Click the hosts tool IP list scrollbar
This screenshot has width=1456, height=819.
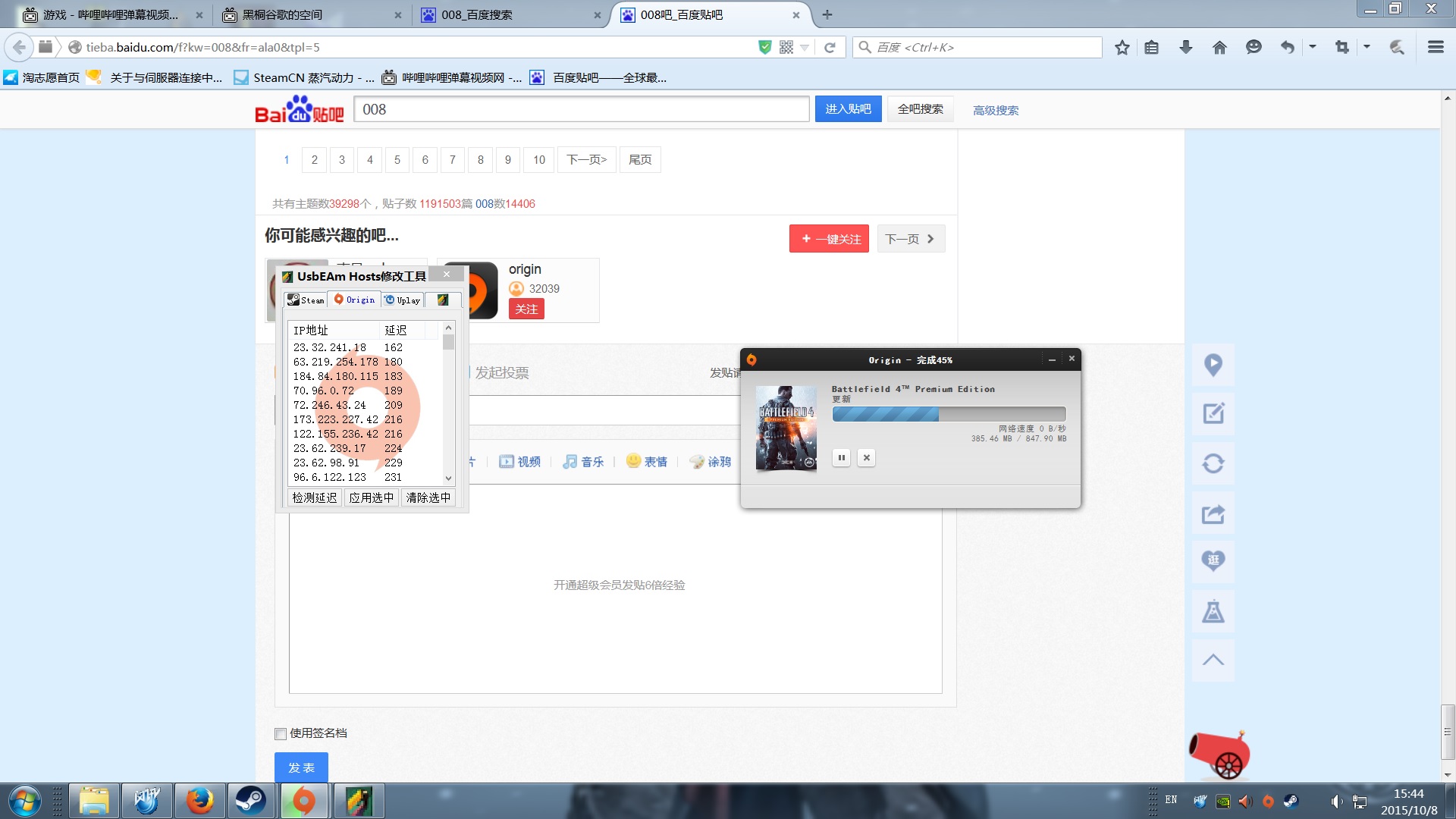pos(448,403)
